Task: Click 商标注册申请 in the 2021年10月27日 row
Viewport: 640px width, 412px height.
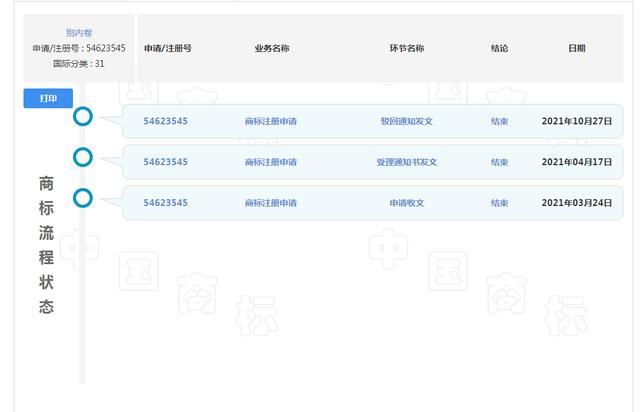Action: [270, 121]
